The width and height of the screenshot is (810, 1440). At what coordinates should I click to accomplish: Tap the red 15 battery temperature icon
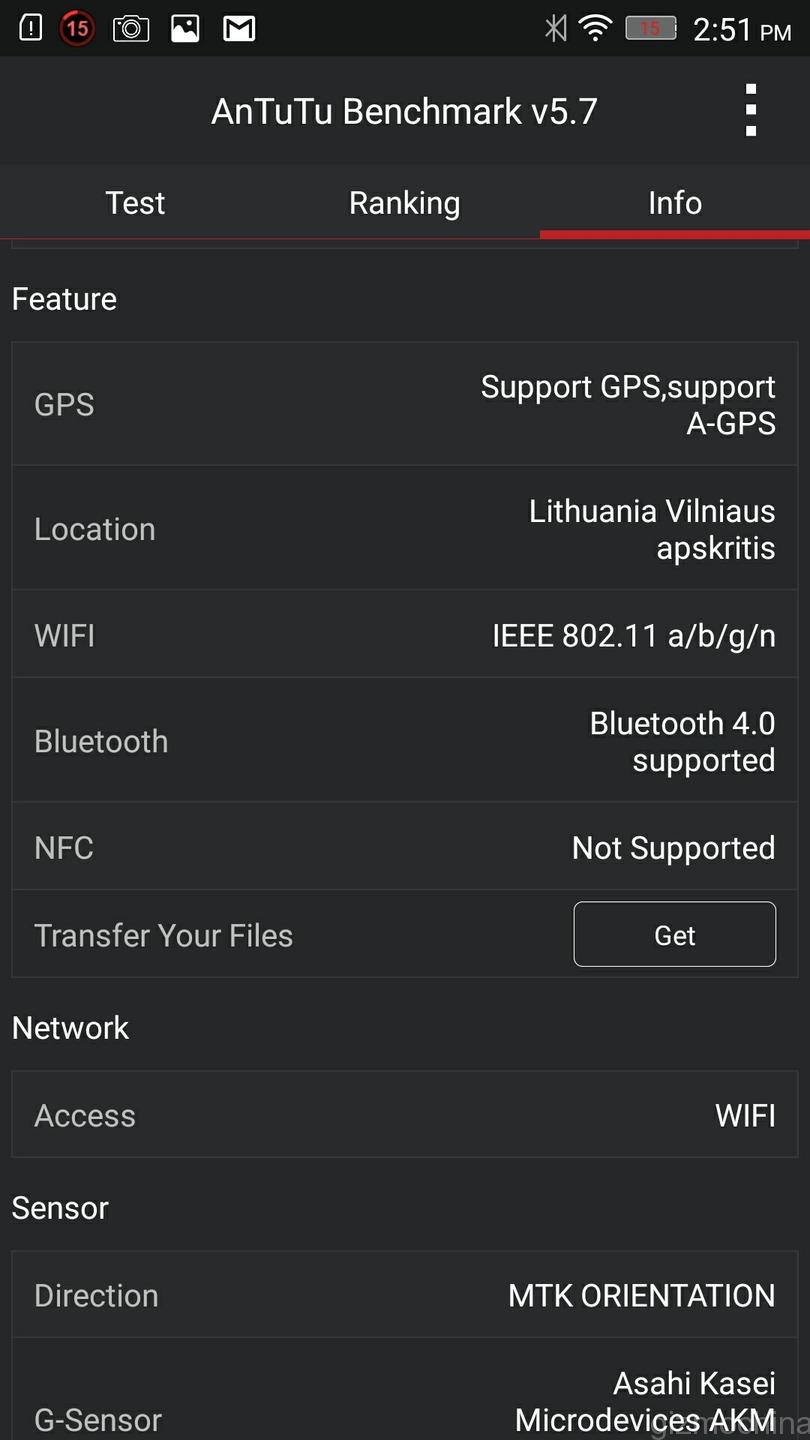click(77, 28)
